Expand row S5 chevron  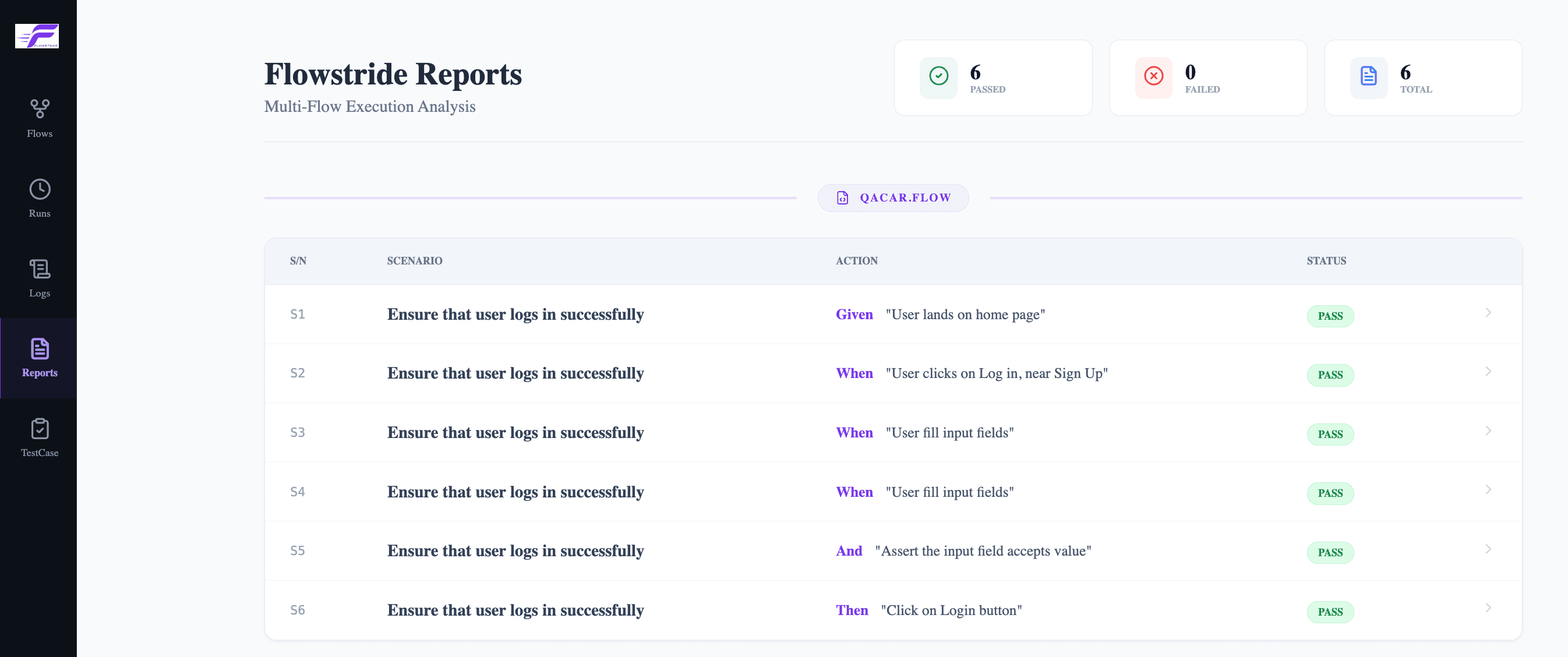click(x=1488, y=549)
